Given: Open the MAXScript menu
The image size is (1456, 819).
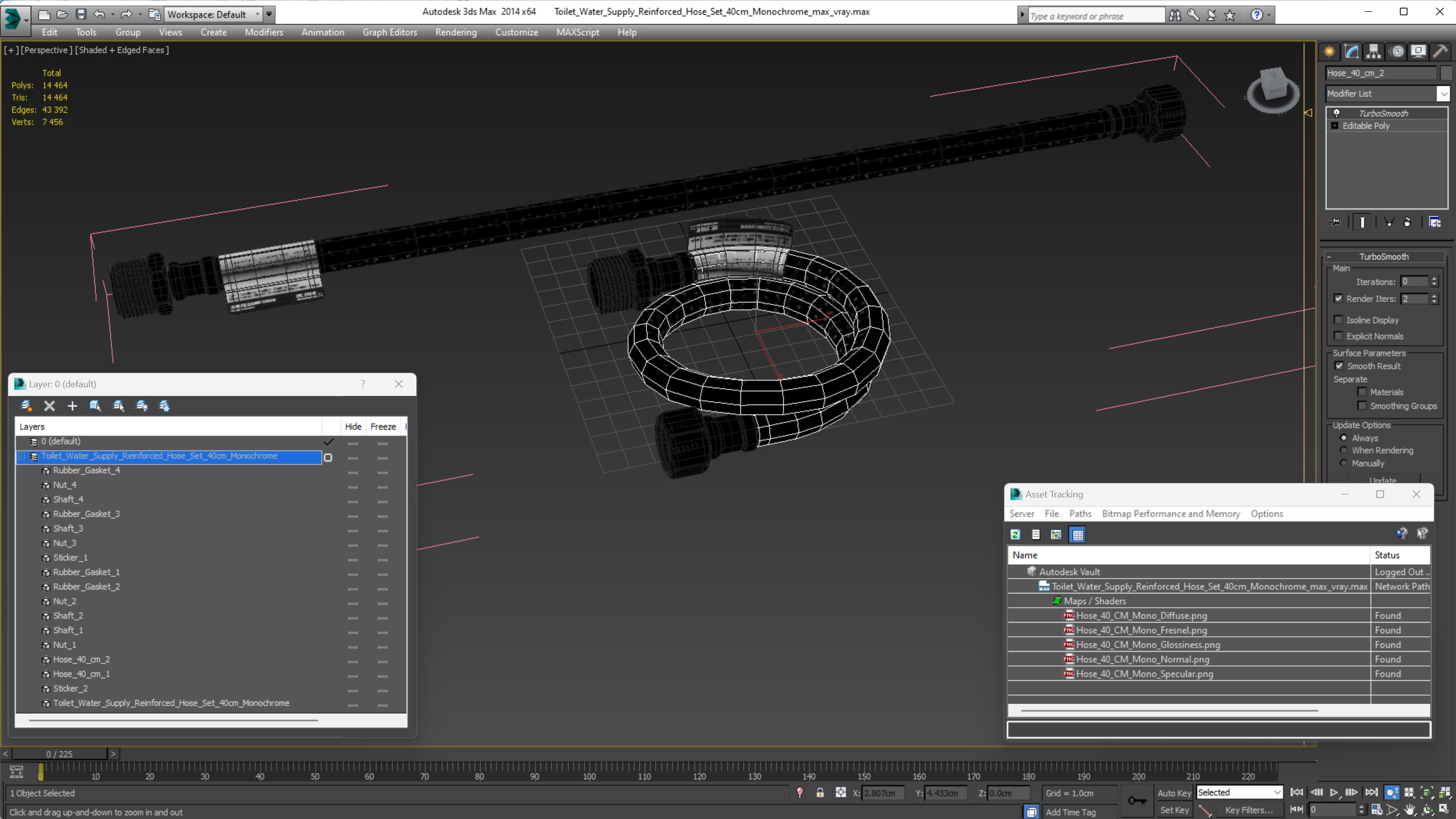Looking at the screenshot, I should (577, 32).
